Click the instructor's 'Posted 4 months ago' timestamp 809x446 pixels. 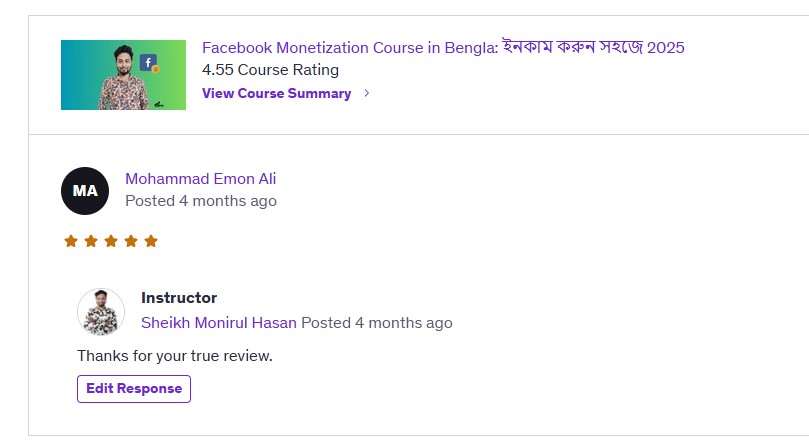point(377,323)
